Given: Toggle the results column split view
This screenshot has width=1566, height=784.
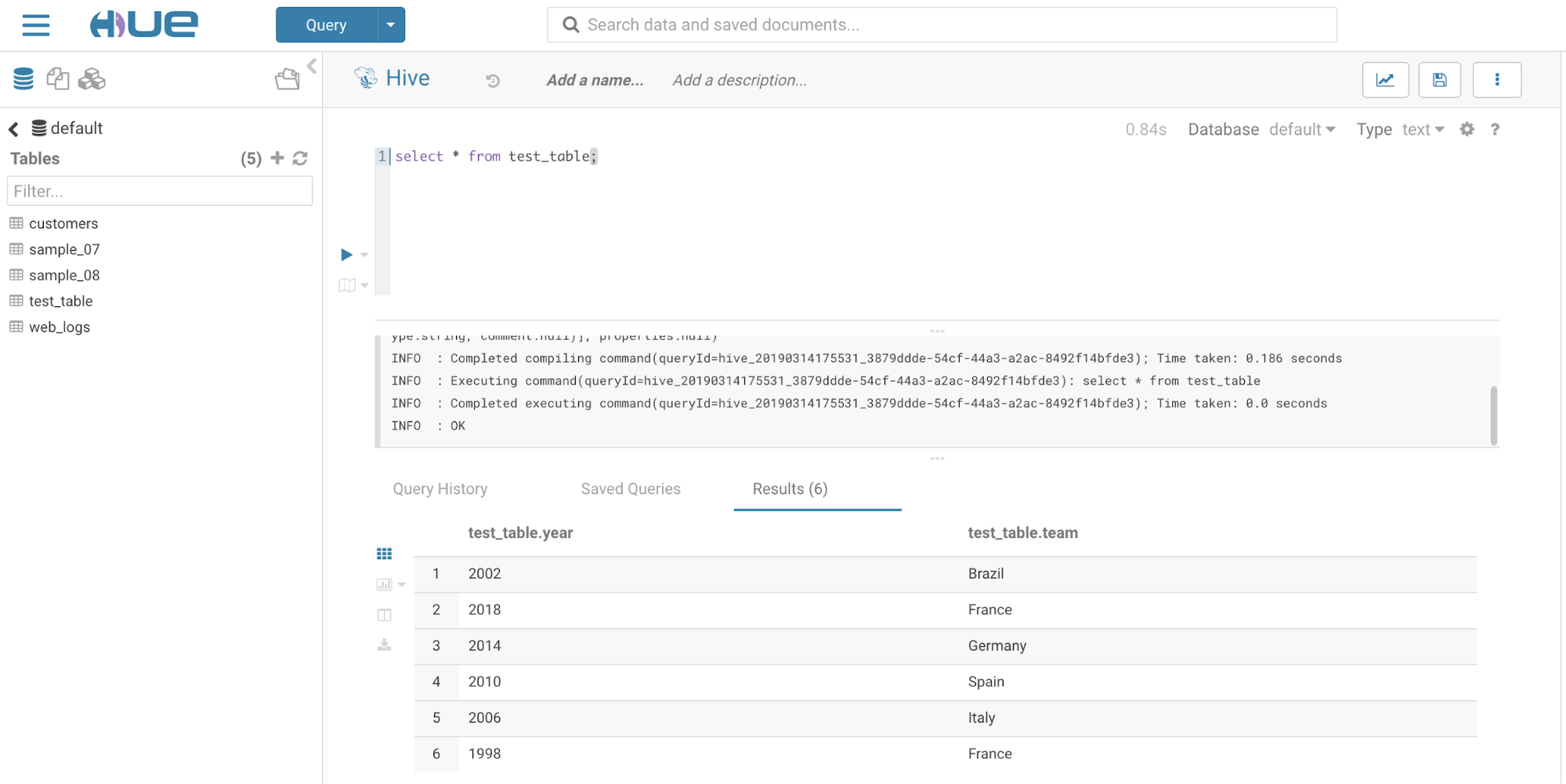Looking at the screenshot, I should (384, 615).
